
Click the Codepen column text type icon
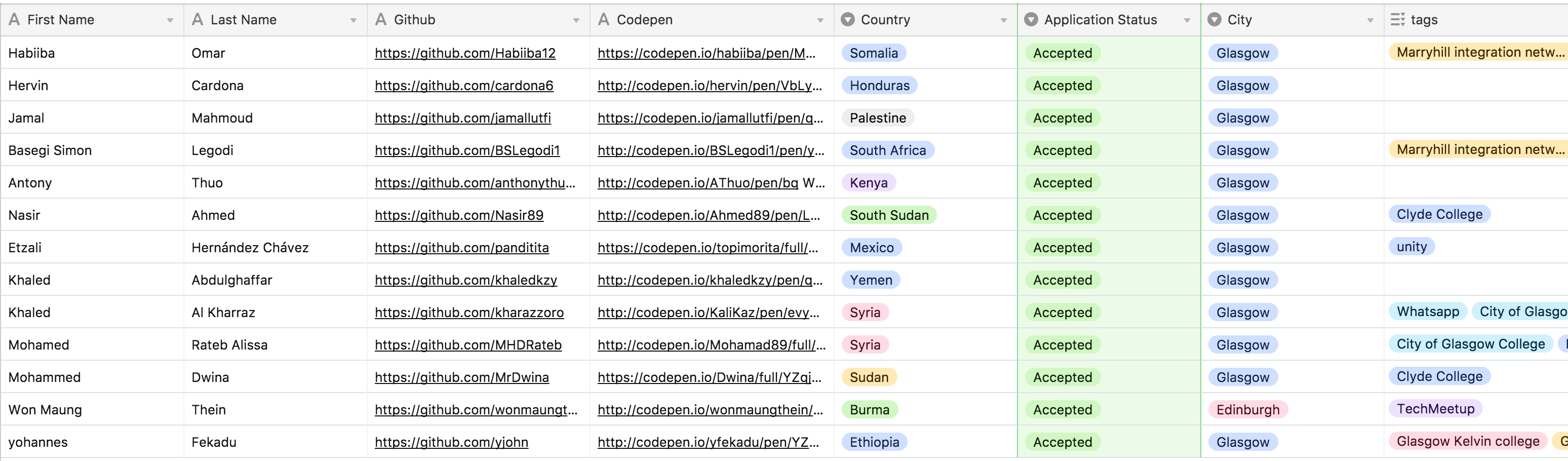604,19
